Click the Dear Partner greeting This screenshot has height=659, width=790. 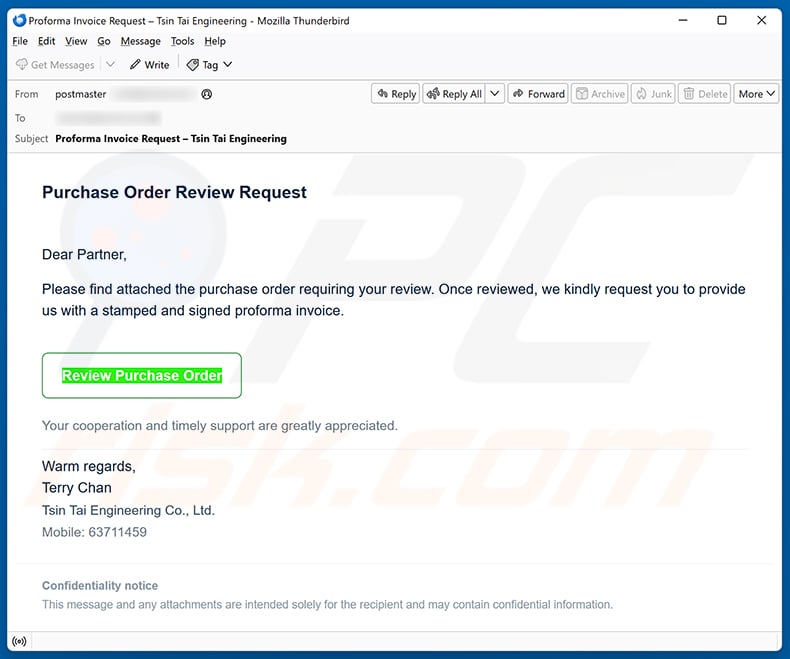click(x=84, y=254)
